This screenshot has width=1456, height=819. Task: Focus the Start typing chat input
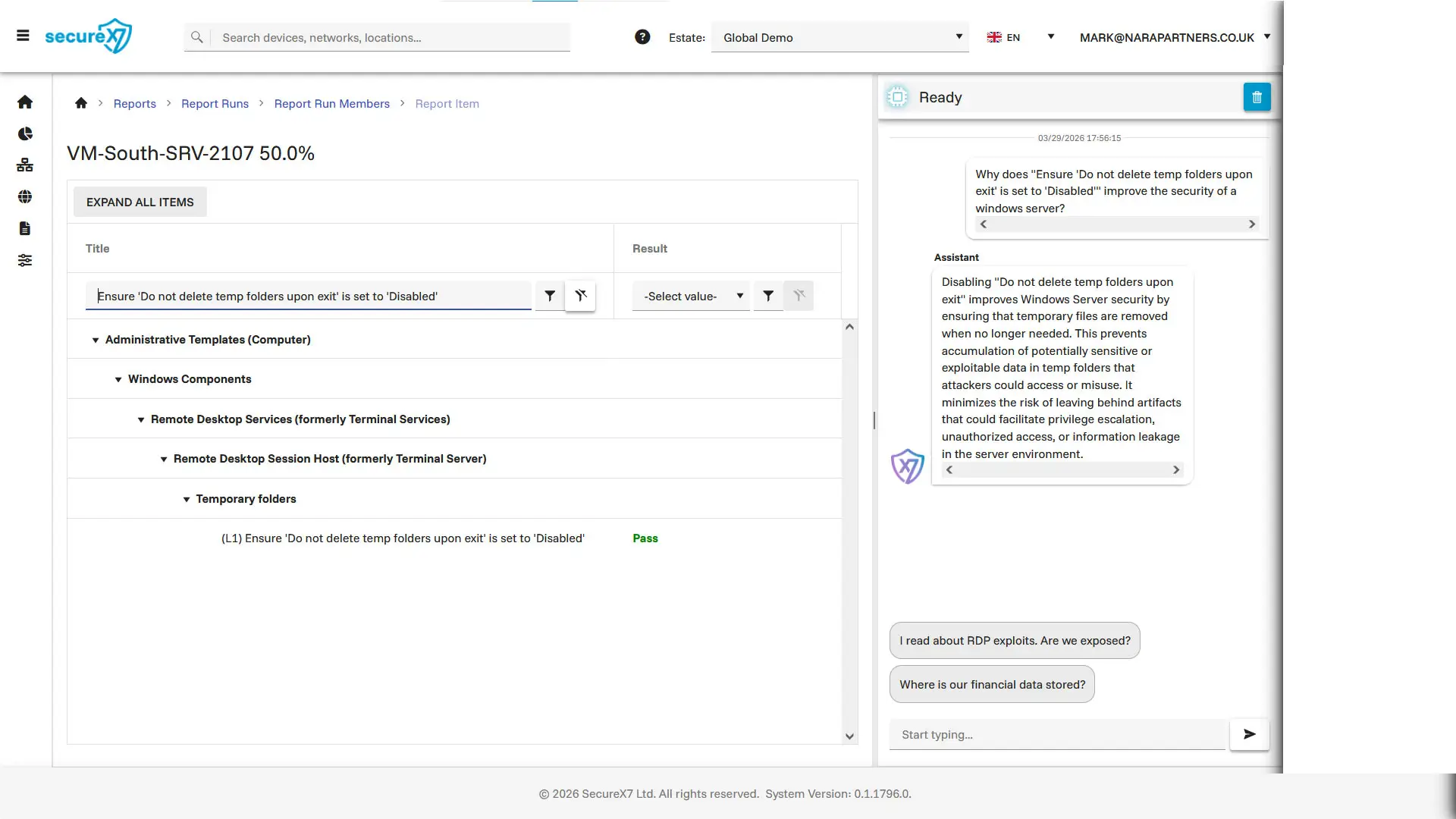pyautogui.click(x=1057, y=734)
